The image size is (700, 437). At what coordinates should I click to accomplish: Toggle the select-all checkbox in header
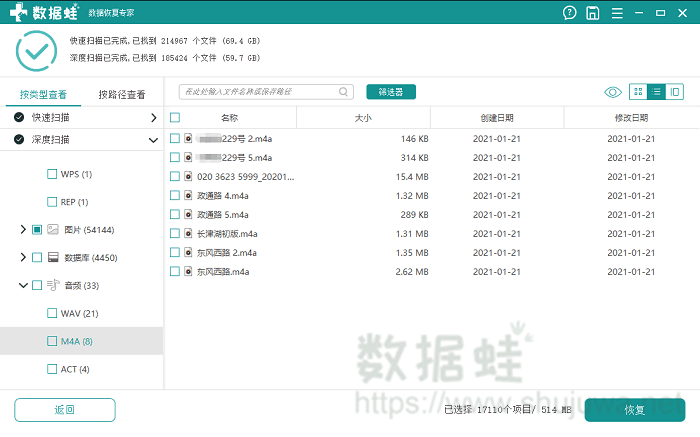click(175, 118)
